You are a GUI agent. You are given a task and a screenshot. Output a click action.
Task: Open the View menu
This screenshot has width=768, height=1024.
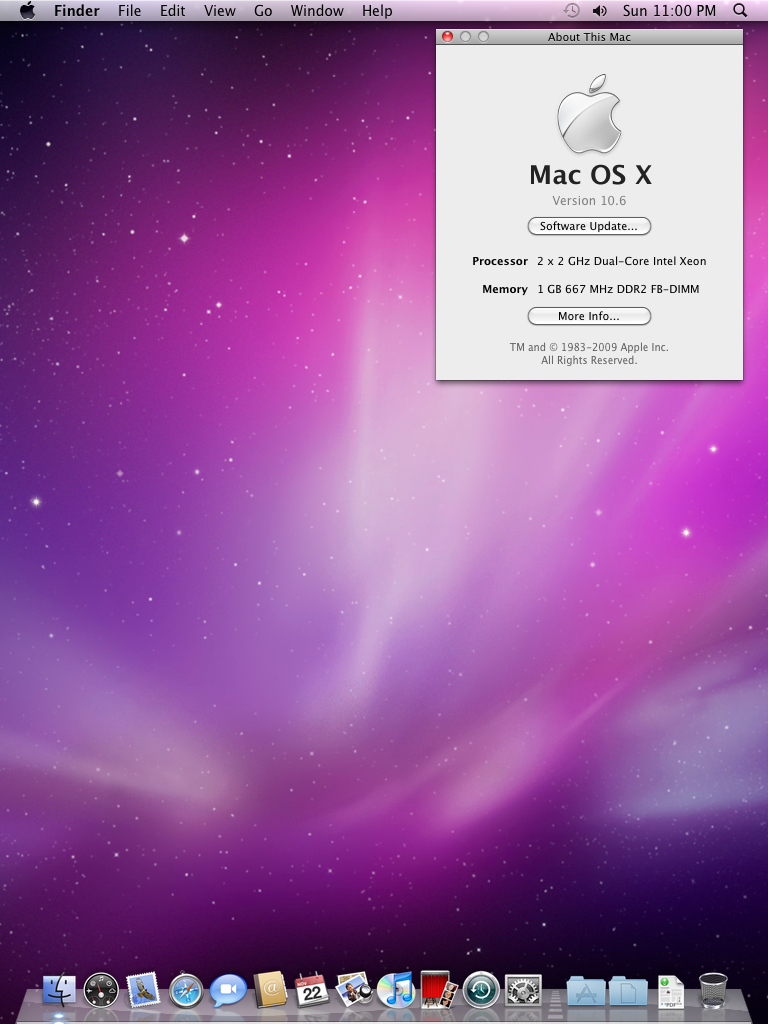(219, 10)
